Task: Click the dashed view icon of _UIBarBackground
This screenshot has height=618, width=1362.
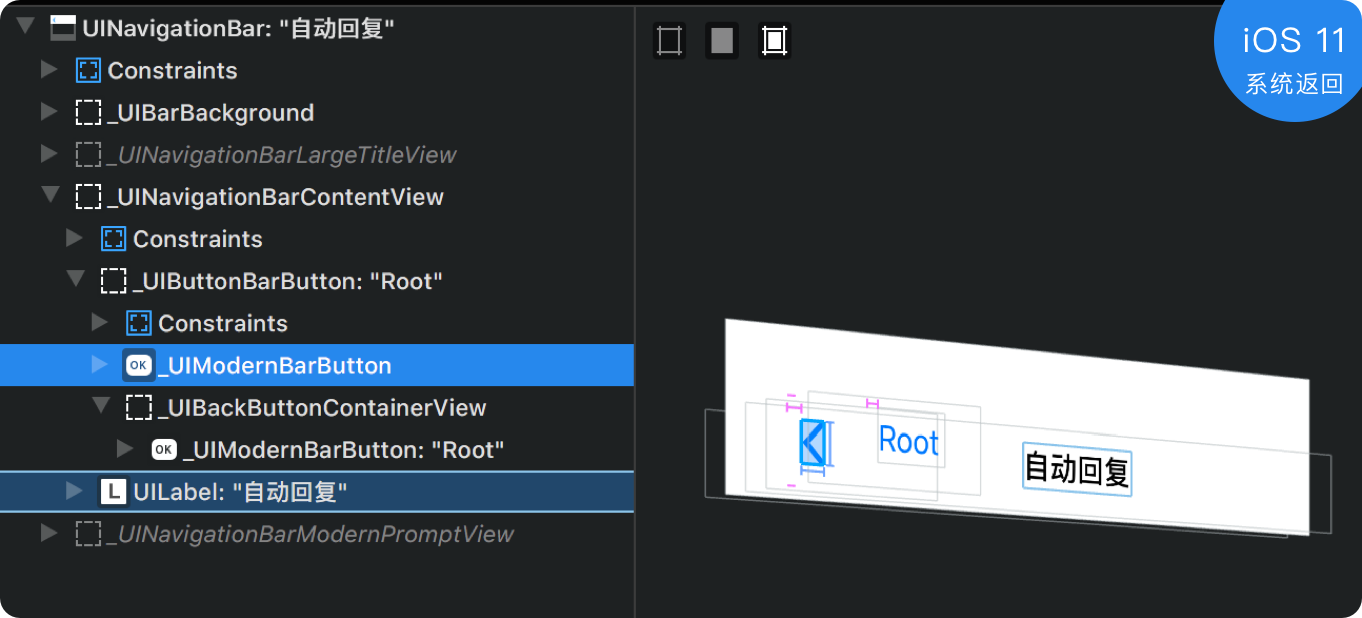Action: [x=89, y=112]
